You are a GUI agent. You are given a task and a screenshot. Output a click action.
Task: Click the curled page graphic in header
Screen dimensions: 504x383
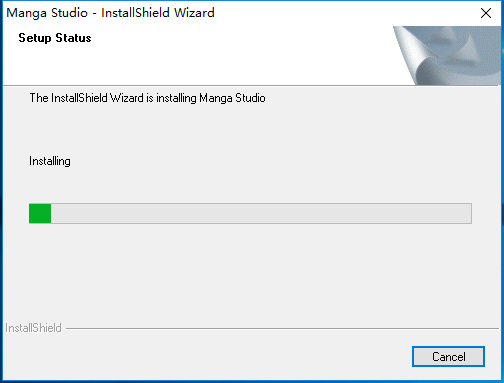pos(414,56)
